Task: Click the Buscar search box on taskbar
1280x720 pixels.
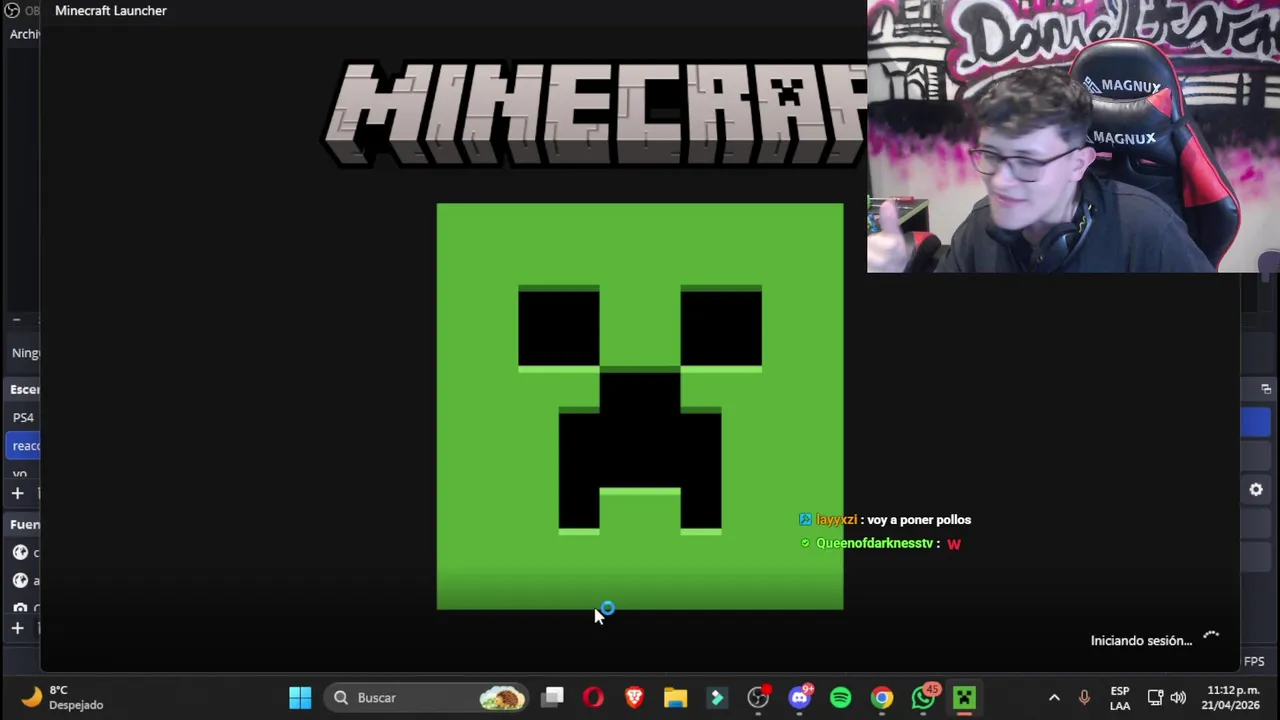Action: (427, 697)
